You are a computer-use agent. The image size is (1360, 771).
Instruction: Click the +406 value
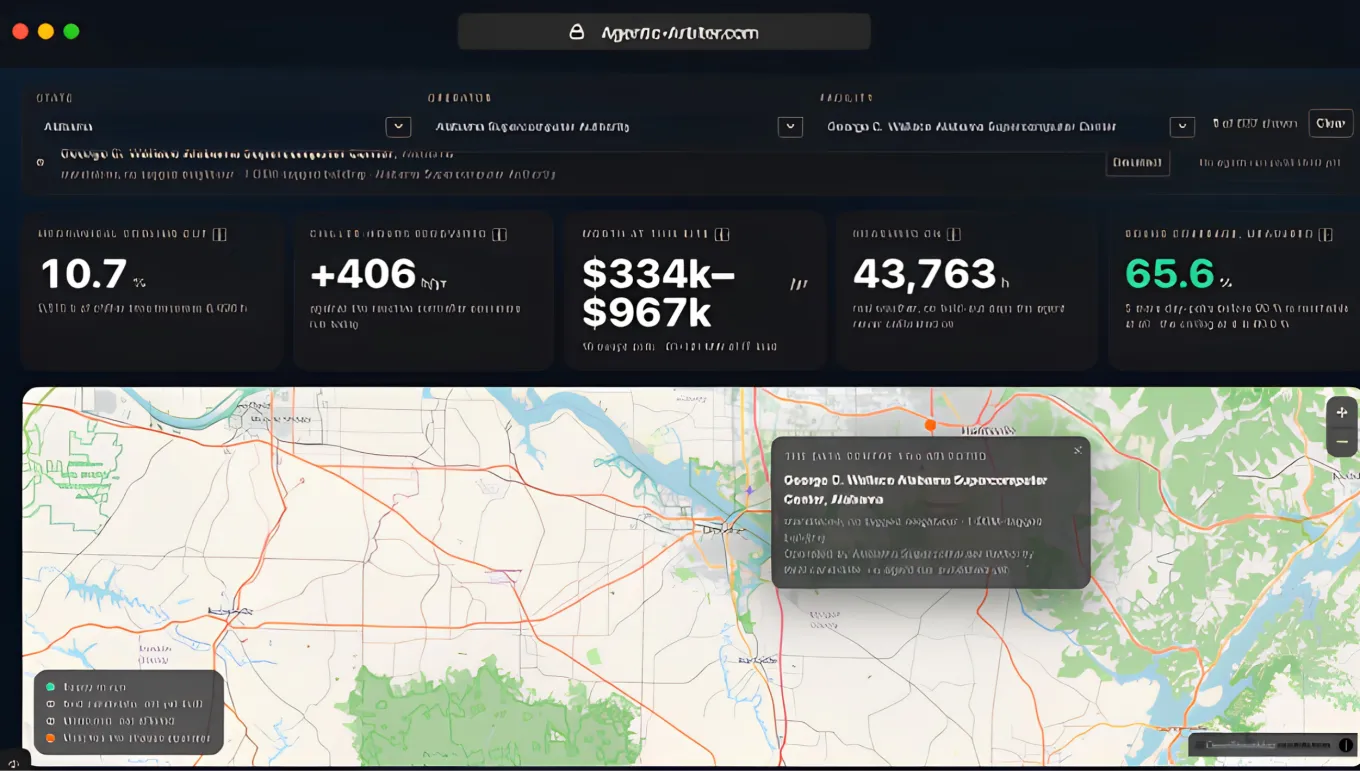(x=363, y=274)
